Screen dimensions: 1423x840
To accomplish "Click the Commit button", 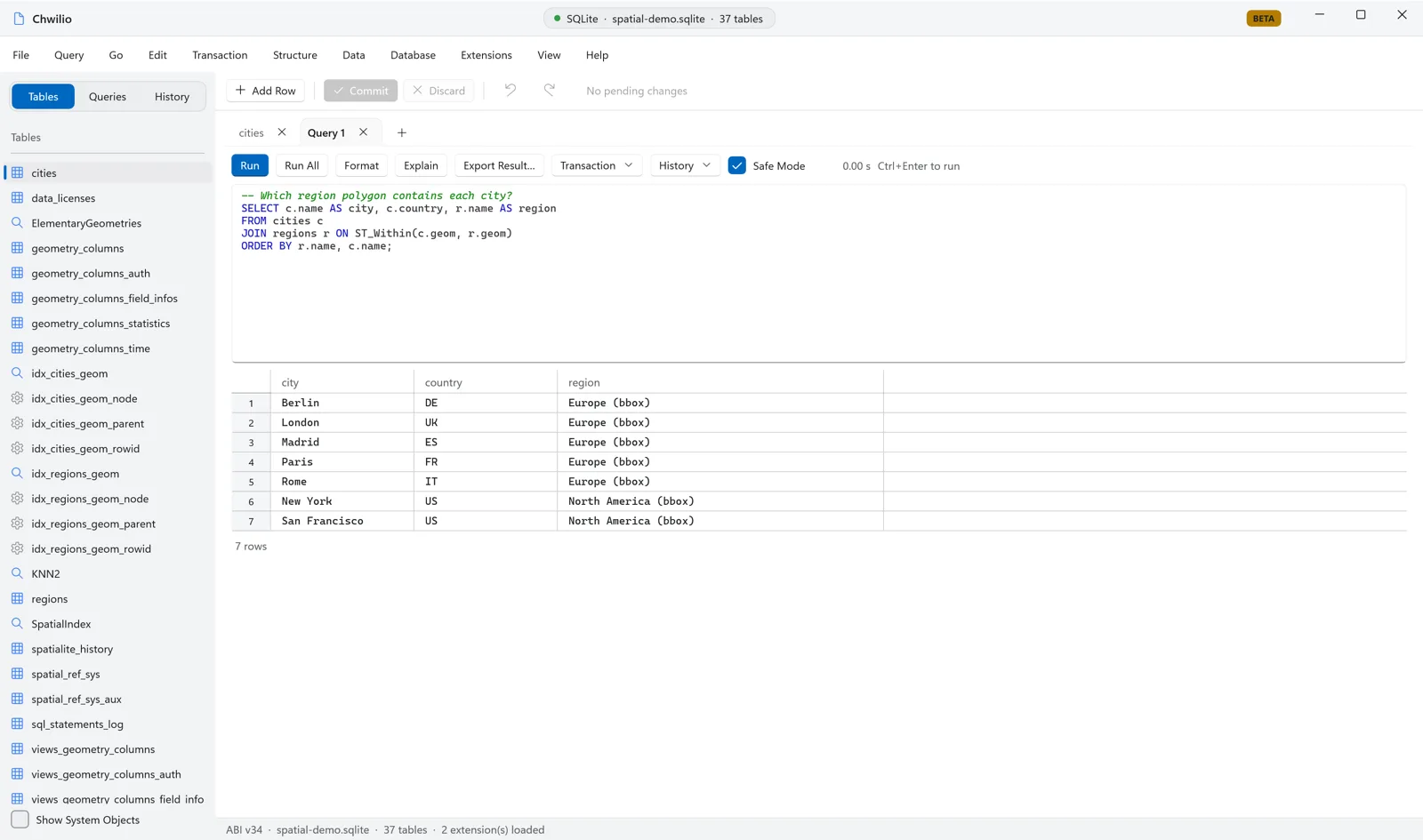I will click(x=360, y=91).
